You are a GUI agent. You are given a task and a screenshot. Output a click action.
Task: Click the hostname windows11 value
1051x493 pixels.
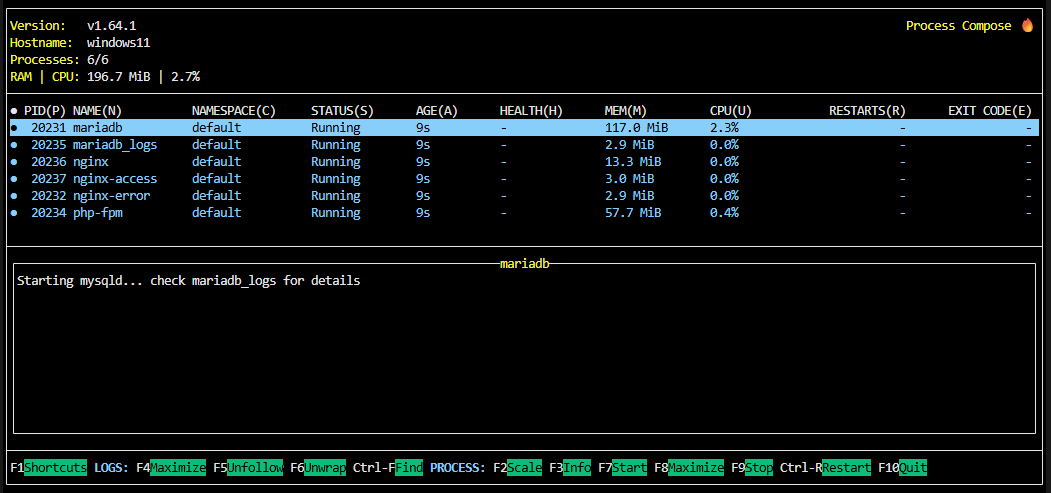pos(118,43)
